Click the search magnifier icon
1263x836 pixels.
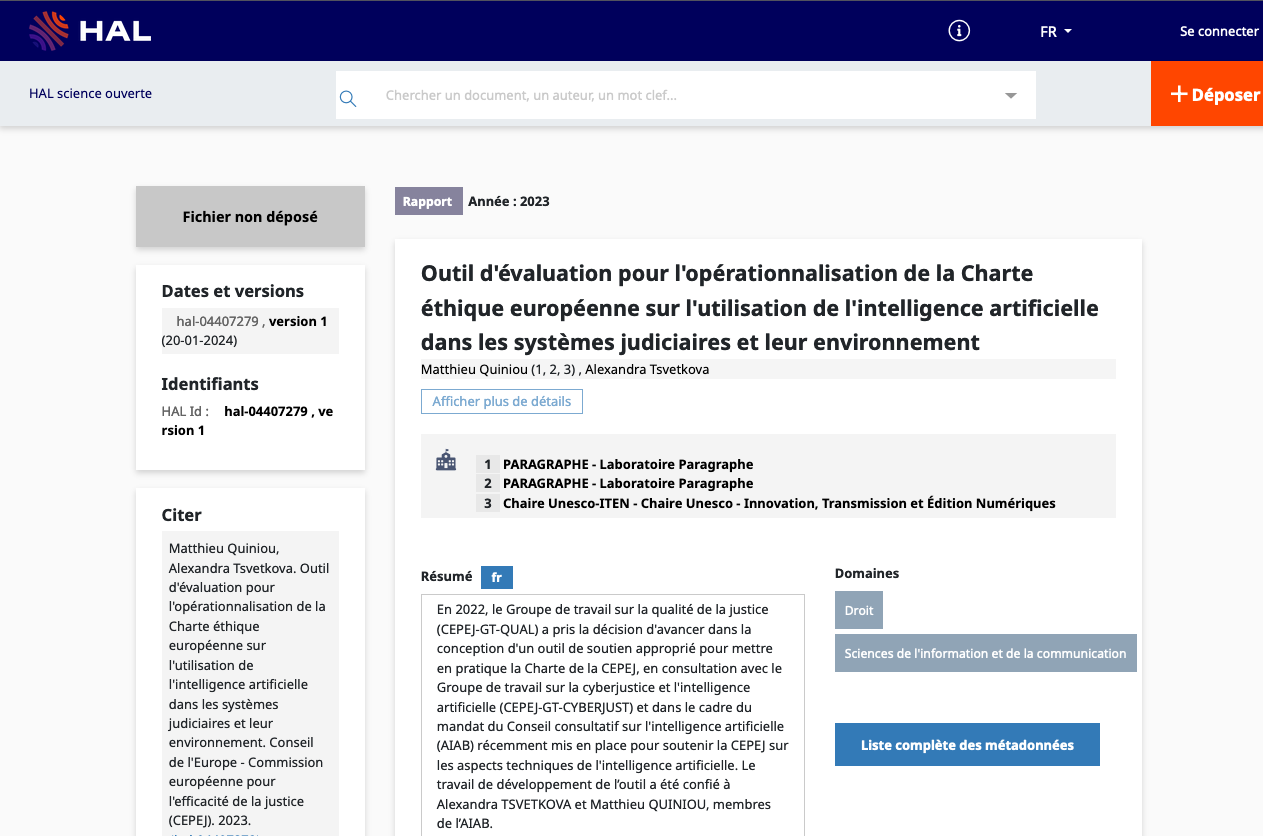tap(348, 98)
